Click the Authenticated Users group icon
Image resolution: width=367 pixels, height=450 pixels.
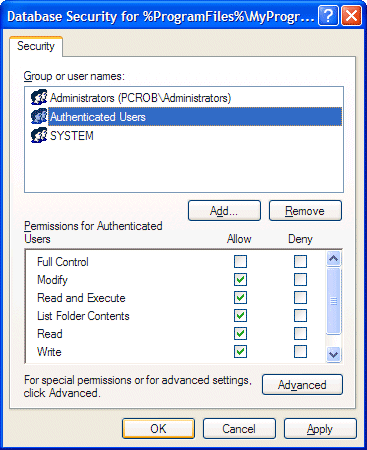[39, 117]
